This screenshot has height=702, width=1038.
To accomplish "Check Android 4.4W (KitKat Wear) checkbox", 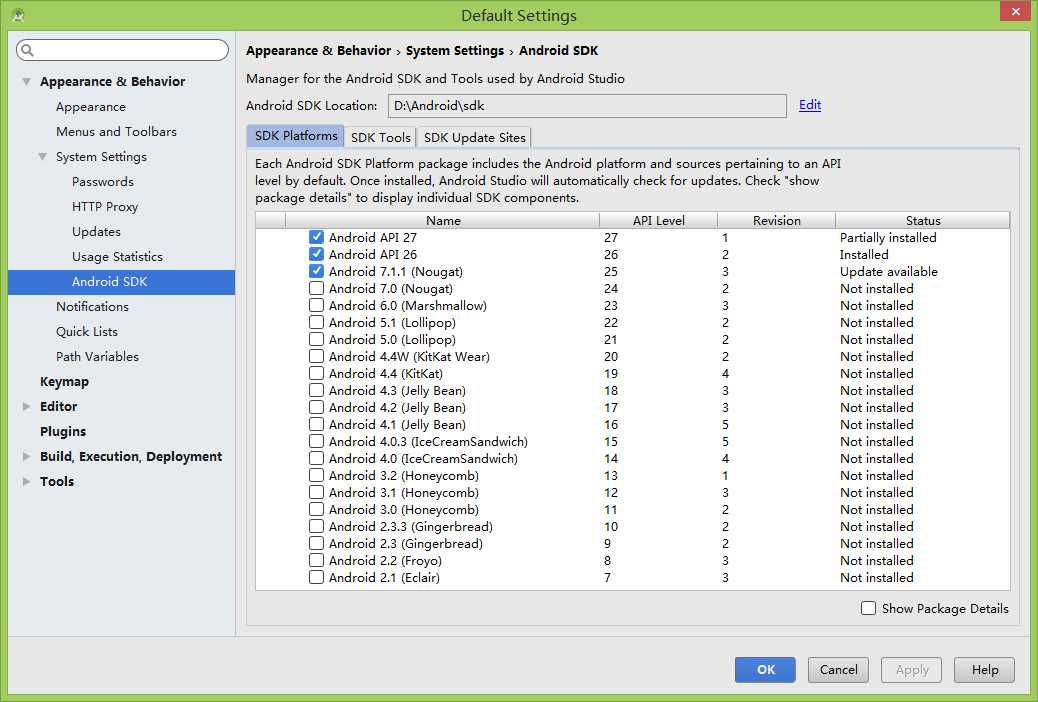I will pos(316,356).
